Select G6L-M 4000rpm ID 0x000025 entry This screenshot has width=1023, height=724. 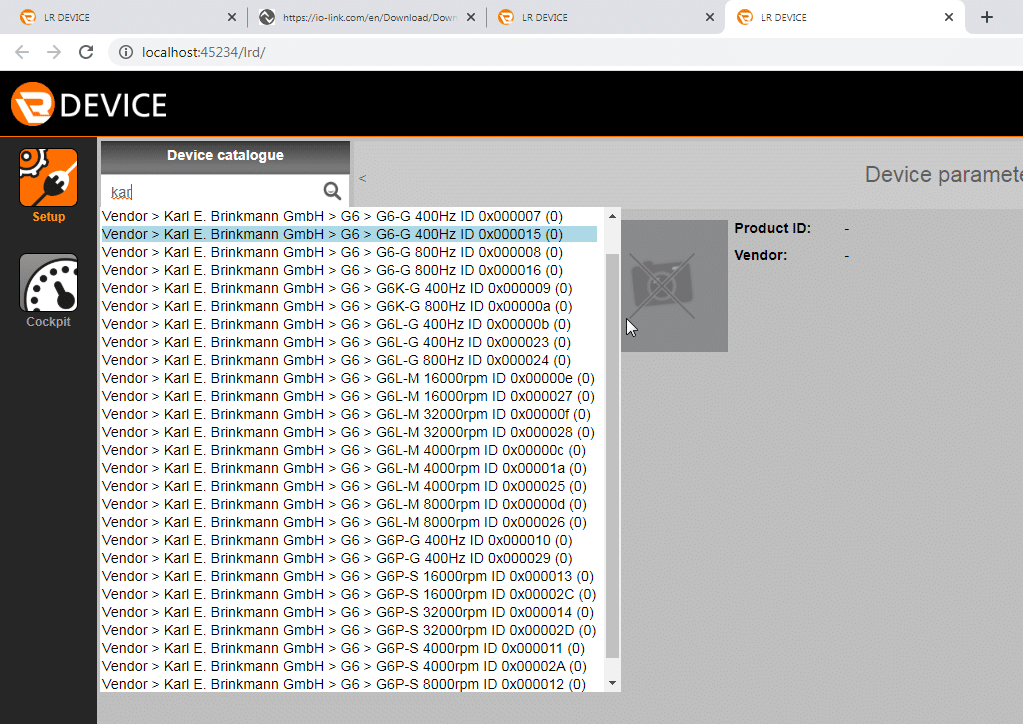pos(349,486)
